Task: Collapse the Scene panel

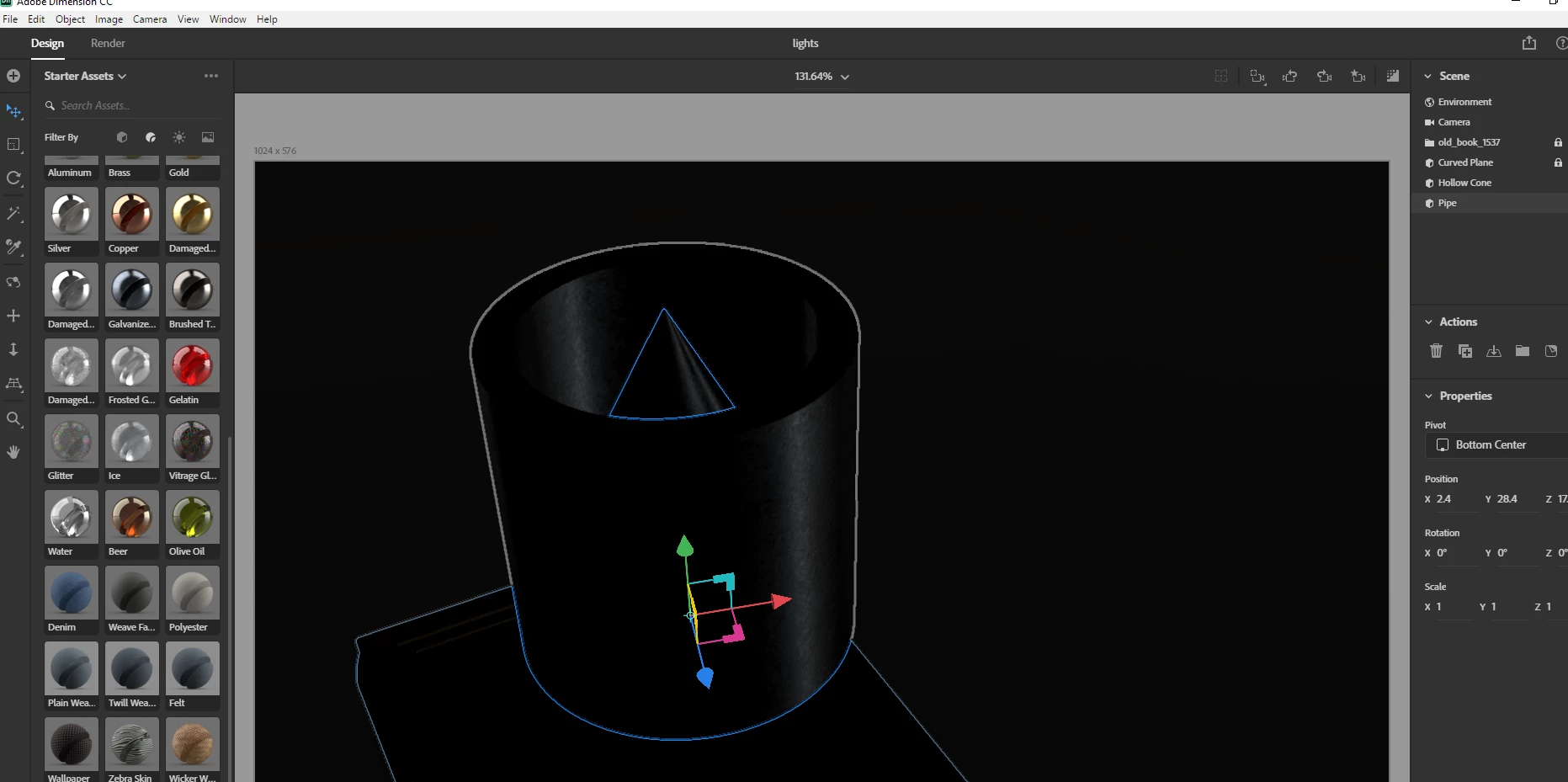Action: pyautogui.click(x=1428, y=77)
